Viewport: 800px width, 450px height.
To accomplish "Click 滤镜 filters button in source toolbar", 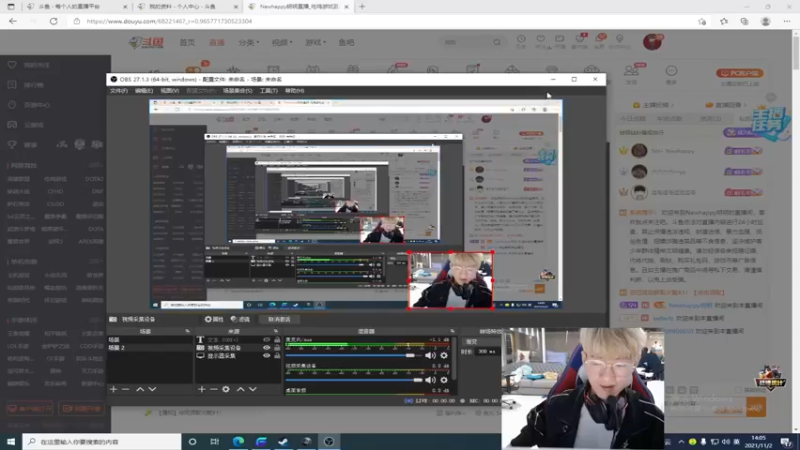I will point(240,319).
